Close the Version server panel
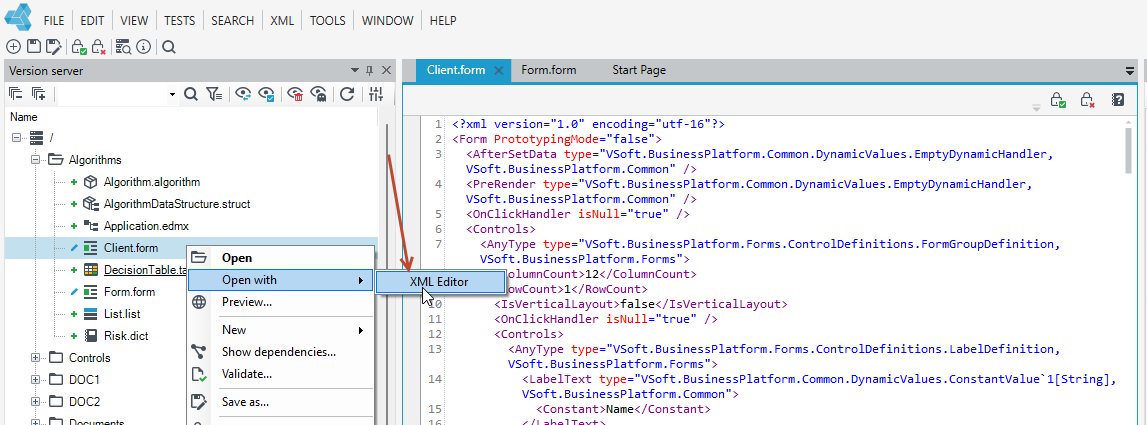 point(386,71)
